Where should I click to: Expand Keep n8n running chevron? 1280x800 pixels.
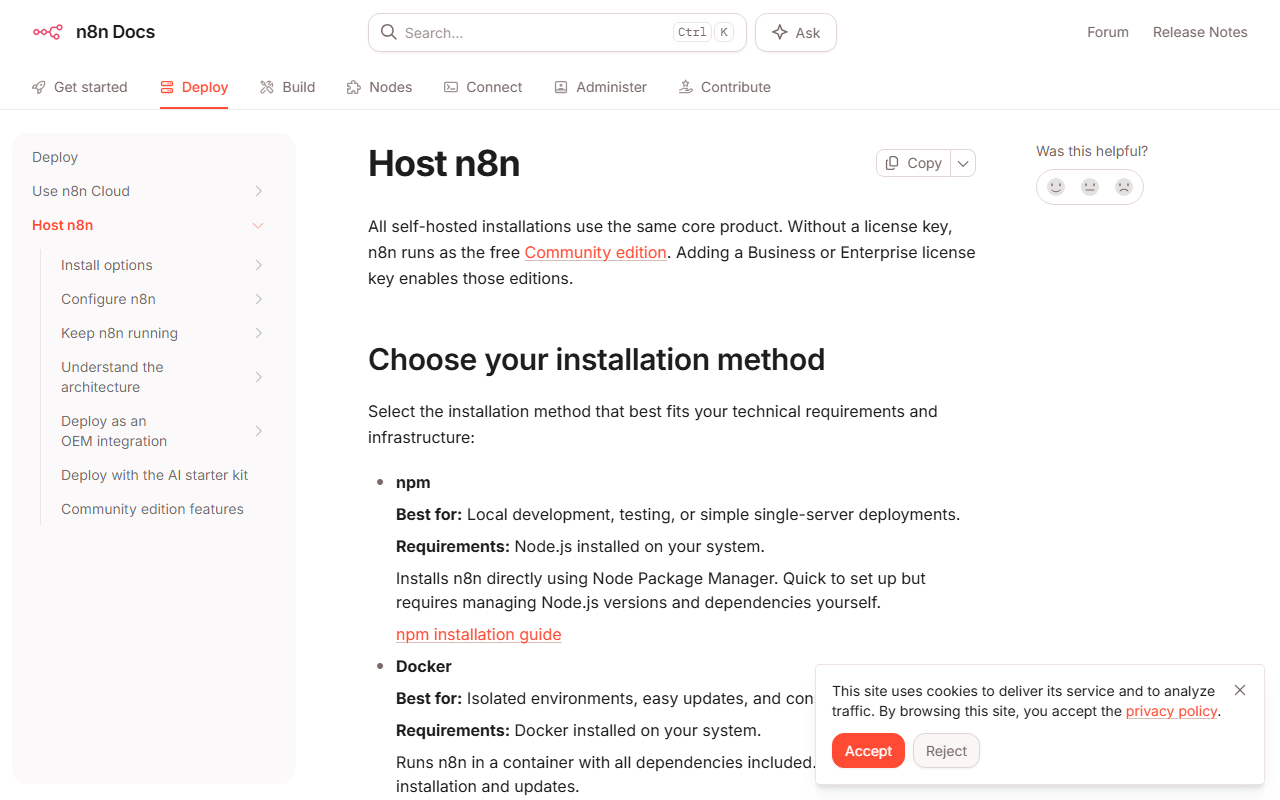point(258,333)
